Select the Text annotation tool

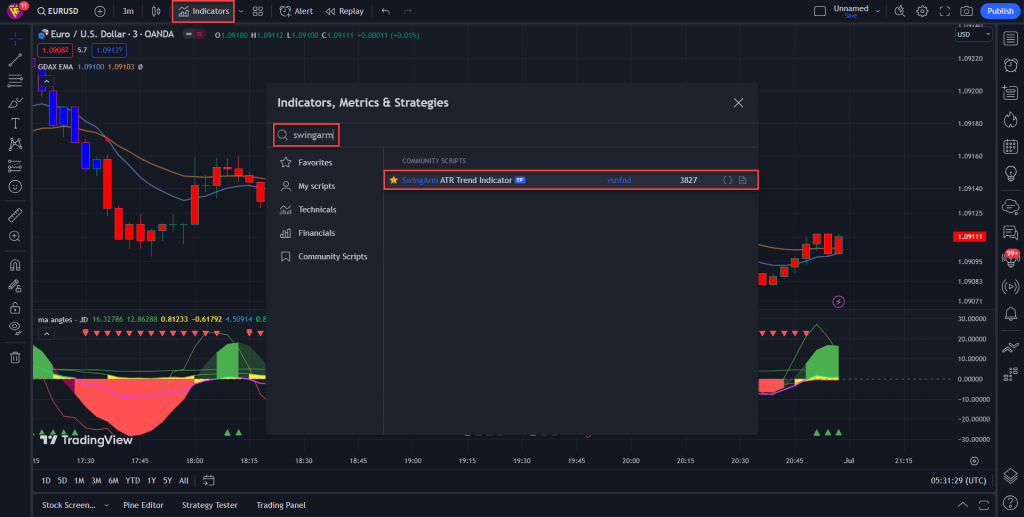click(15, 123)
